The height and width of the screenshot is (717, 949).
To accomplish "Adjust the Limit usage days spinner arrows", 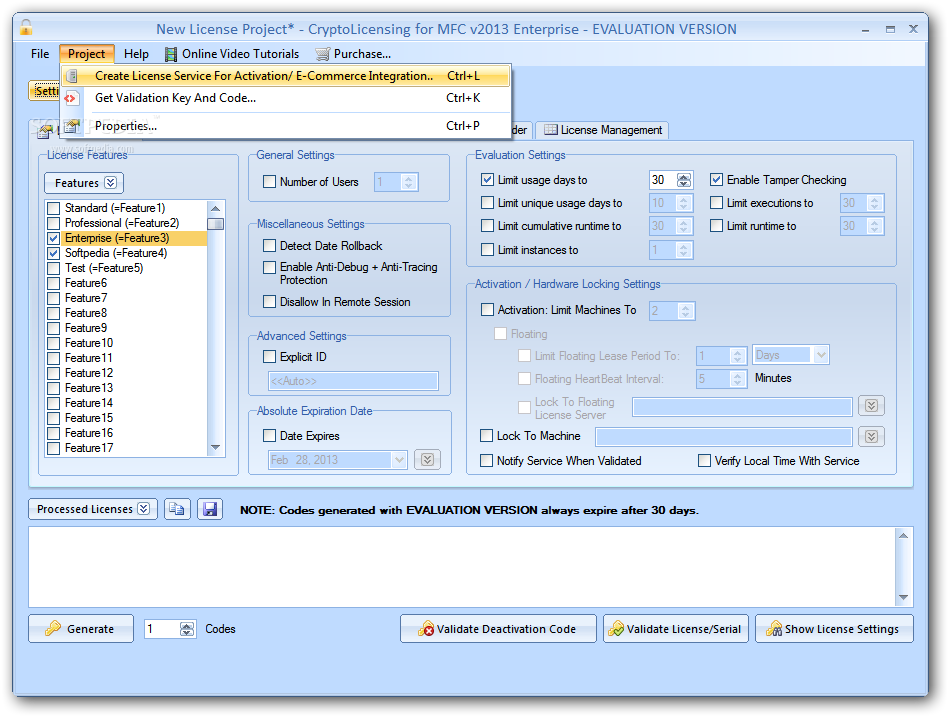I will (x=684, y=180).
